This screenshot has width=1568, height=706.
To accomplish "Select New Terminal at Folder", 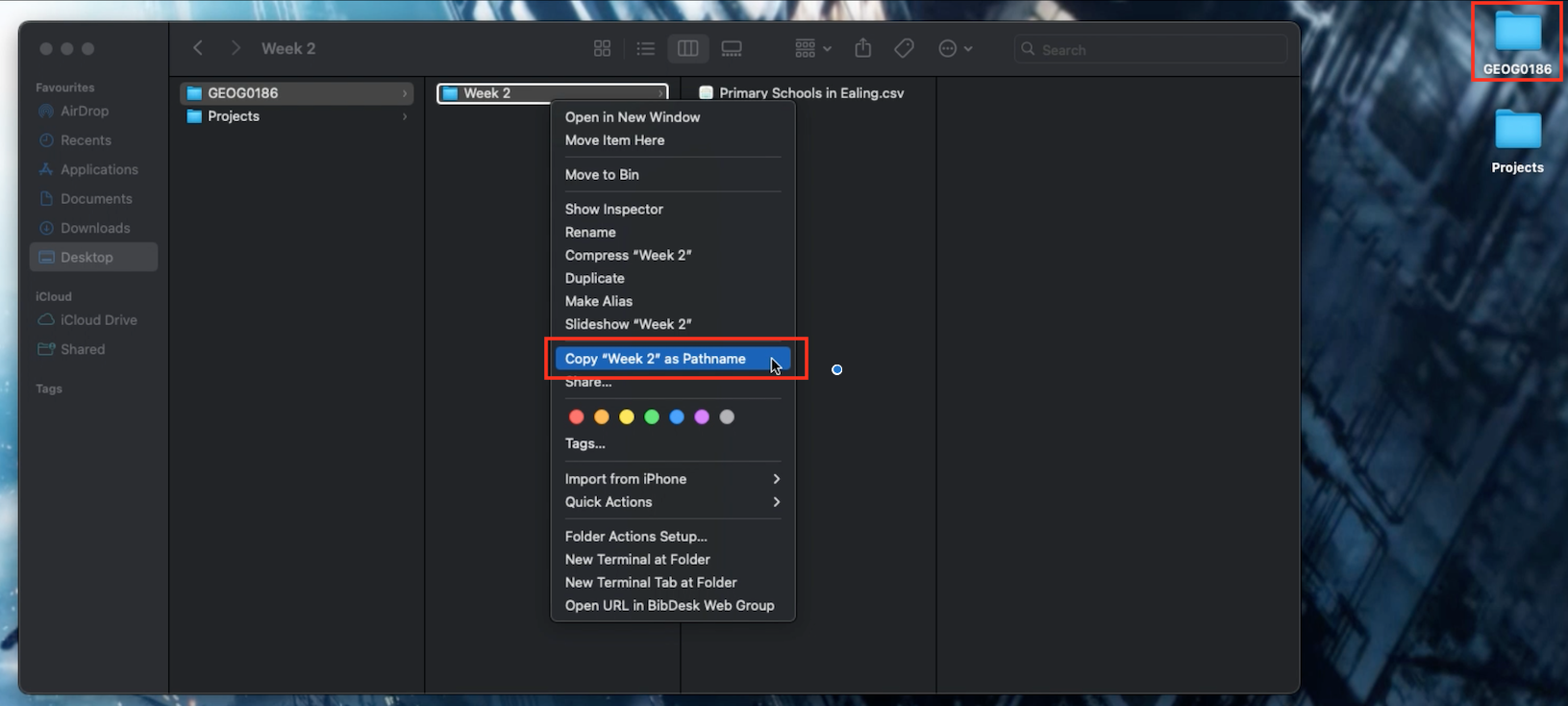I will (637, 560).
